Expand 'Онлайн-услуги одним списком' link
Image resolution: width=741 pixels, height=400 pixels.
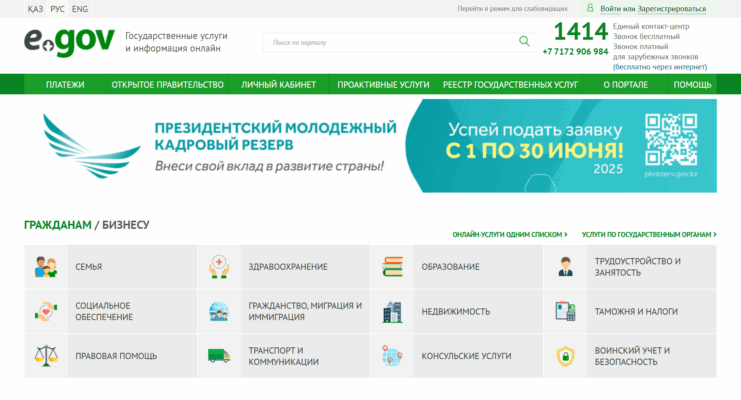(x=509, y=234)
